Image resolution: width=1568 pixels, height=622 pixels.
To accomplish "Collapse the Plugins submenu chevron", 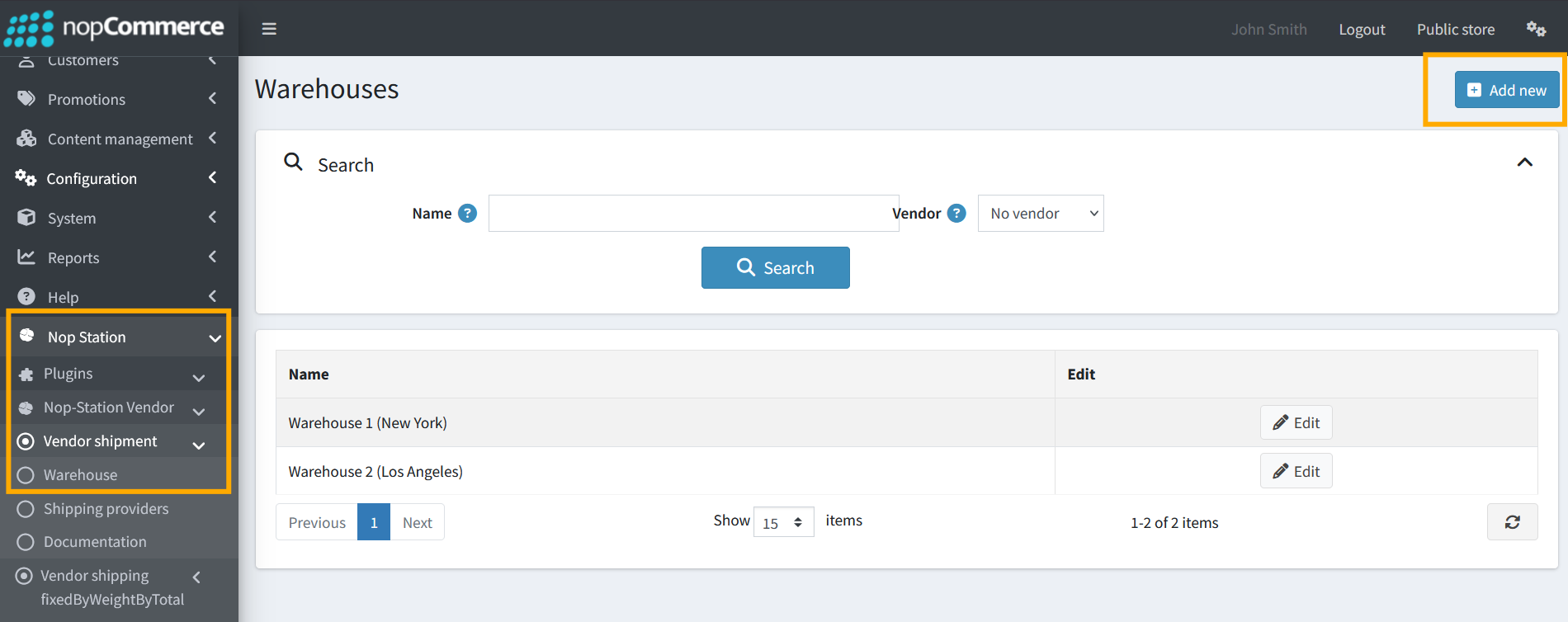I will (x=199, y=378).
